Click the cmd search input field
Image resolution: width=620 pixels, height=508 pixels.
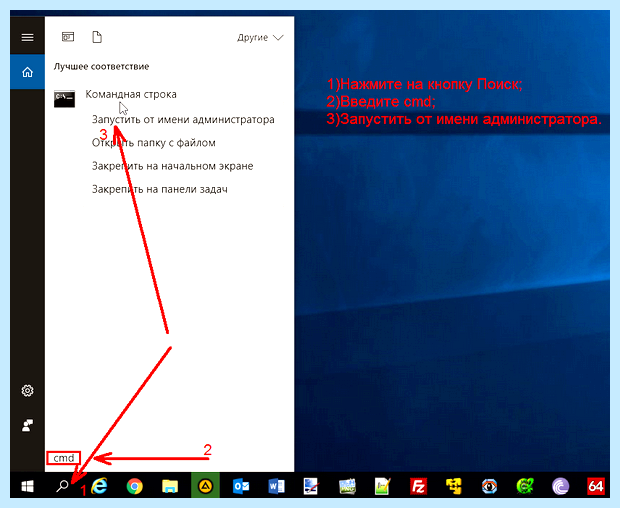[64, 458]
